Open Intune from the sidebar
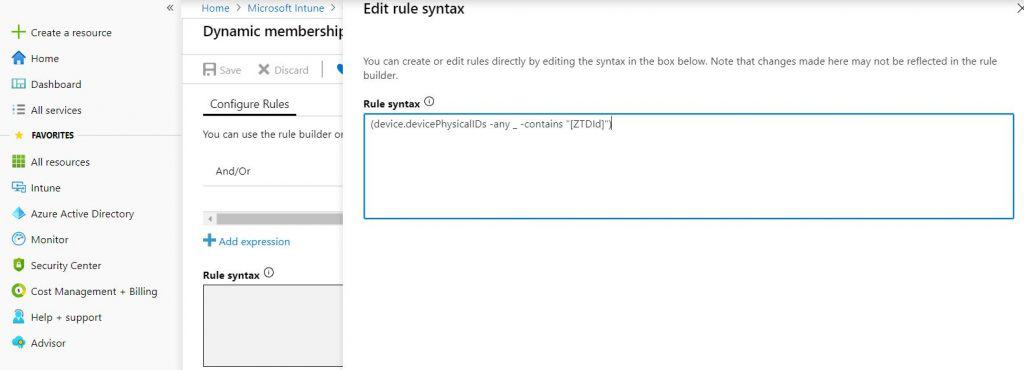This screenshot has width=1024, height=370. [x=46, y=188]
